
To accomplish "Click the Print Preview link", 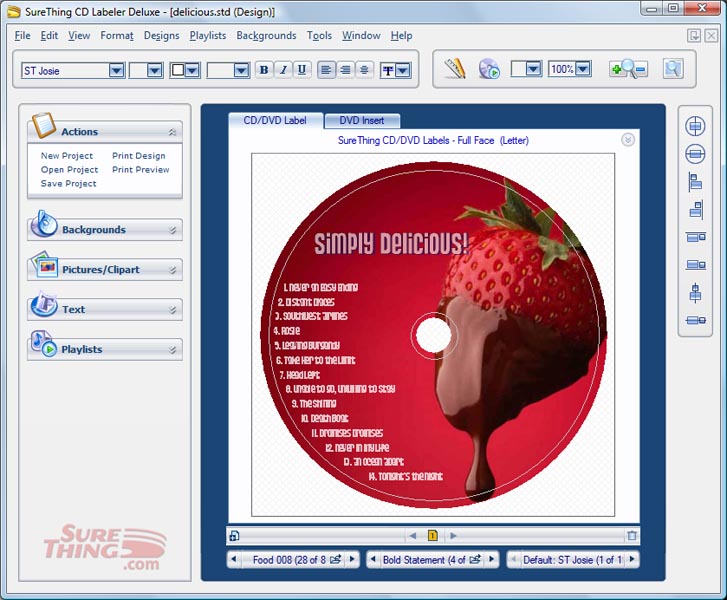I will (141, 170).
